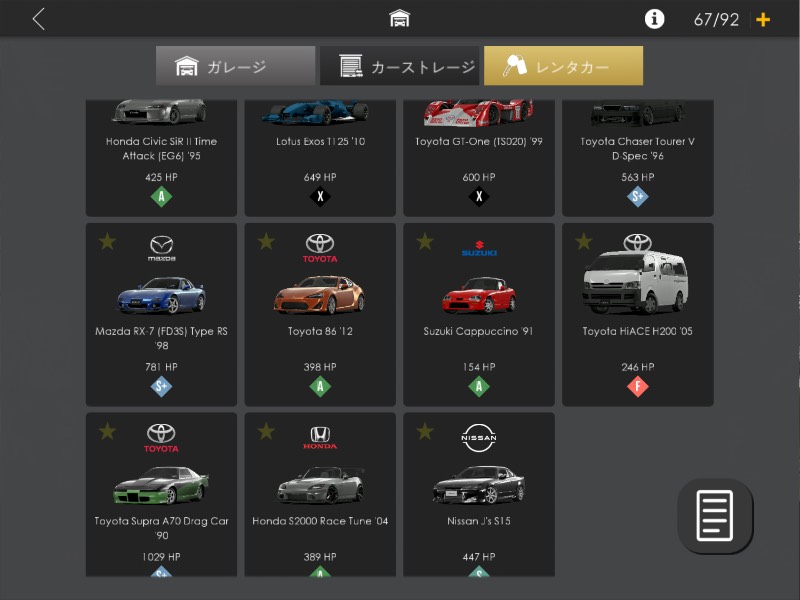
Task: Click the Nissan logo on S15 card
Action: (479, 438)
